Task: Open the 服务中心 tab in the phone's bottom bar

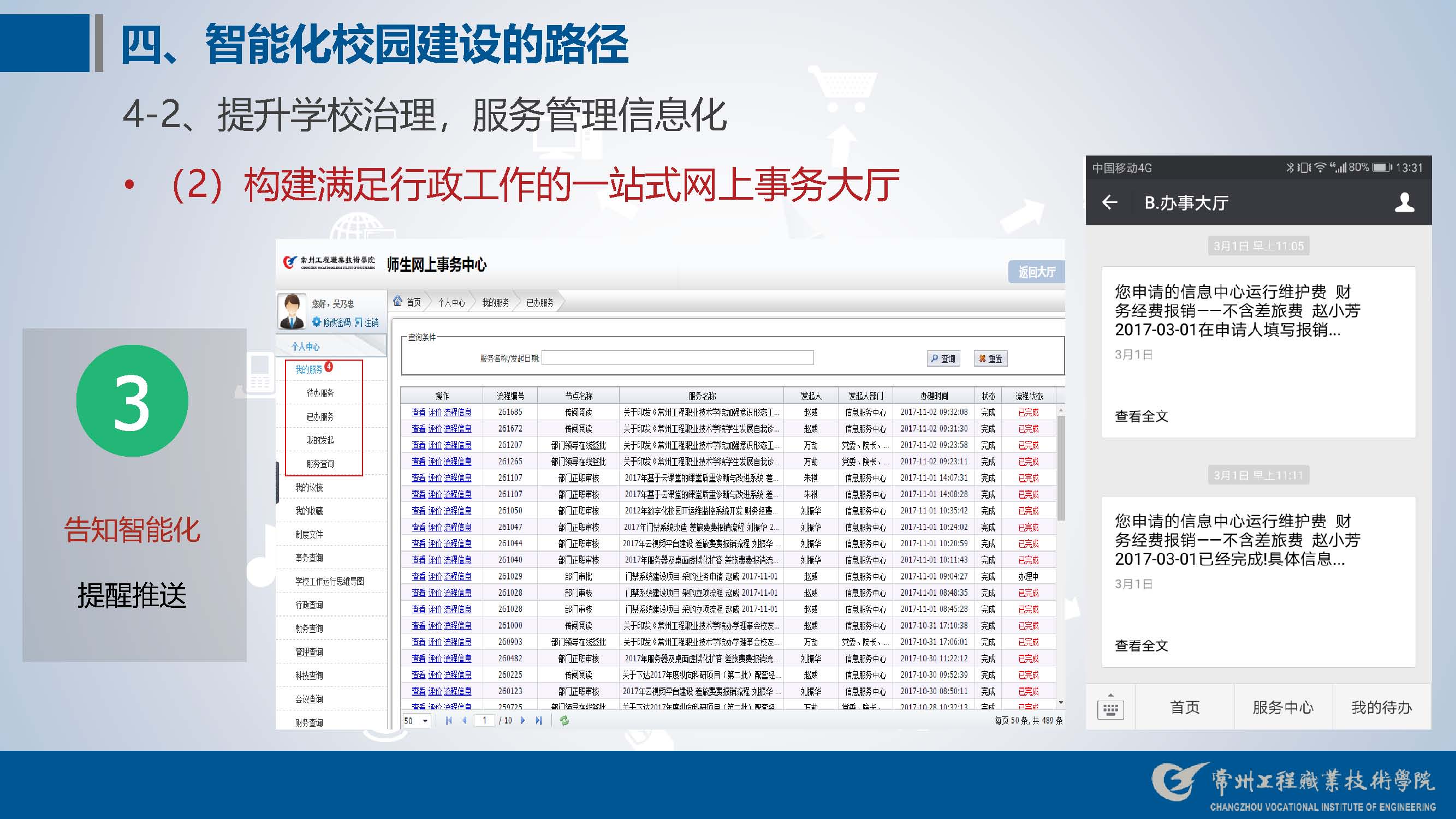Action: [1282, 707]
